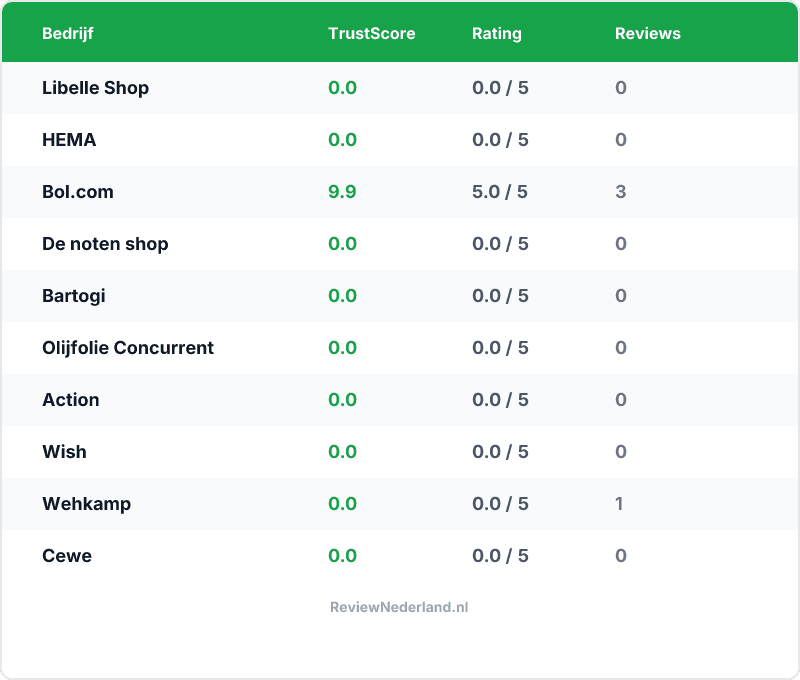Open the Wehkamp company page

[x=85, y=504]
